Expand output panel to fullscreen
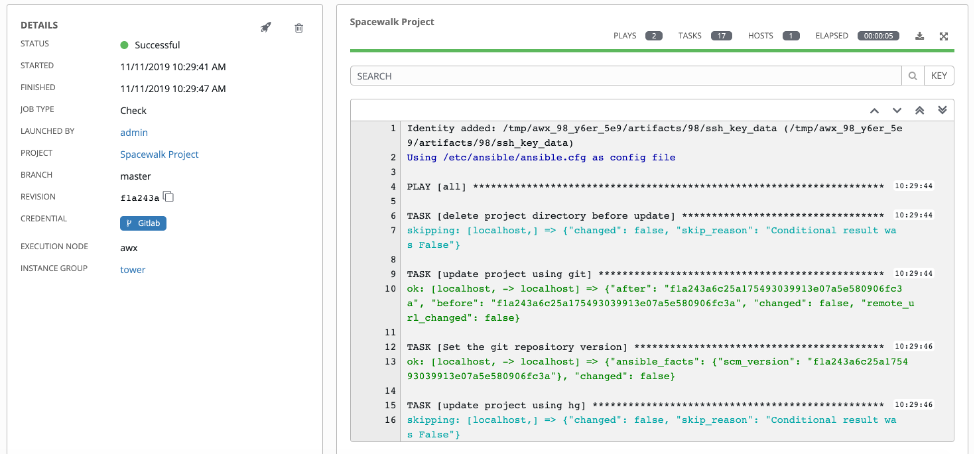This screenshot has height=454, width=974. [944, 36]
